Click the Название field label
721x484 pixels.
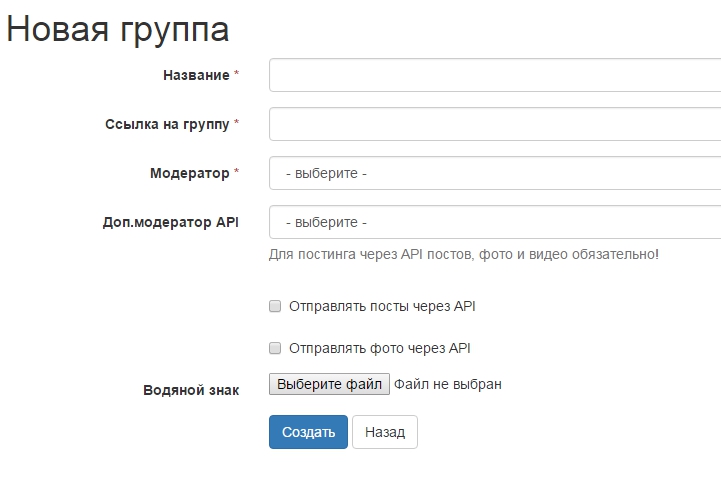(x=195, y=75)
